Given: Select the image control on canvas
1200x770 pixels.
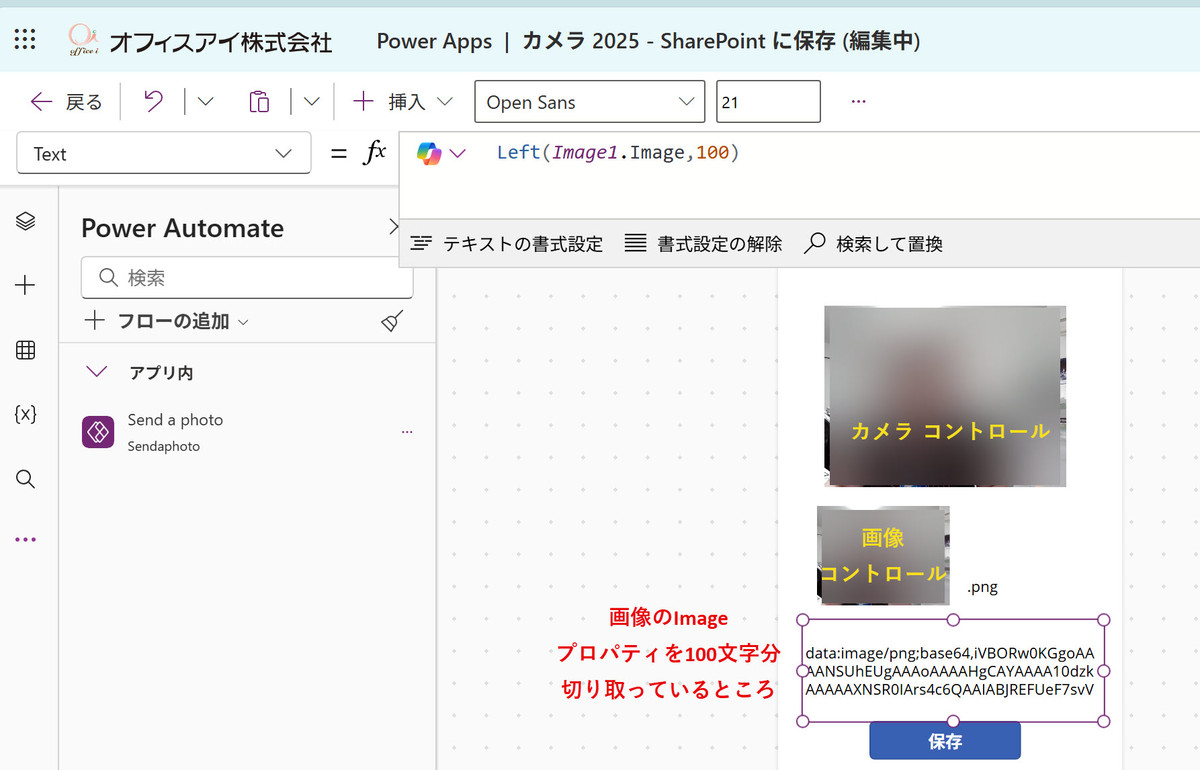Looking at the screenshot, I should pos(884,555).
